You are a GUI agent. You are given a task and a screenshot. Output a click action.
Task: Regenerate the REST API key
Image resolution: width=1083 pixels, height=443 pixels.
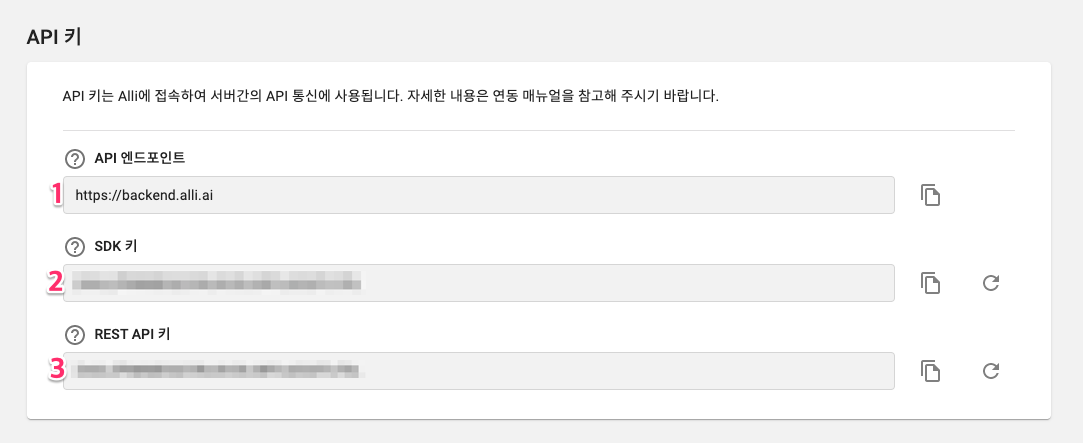tap(991, 371)
